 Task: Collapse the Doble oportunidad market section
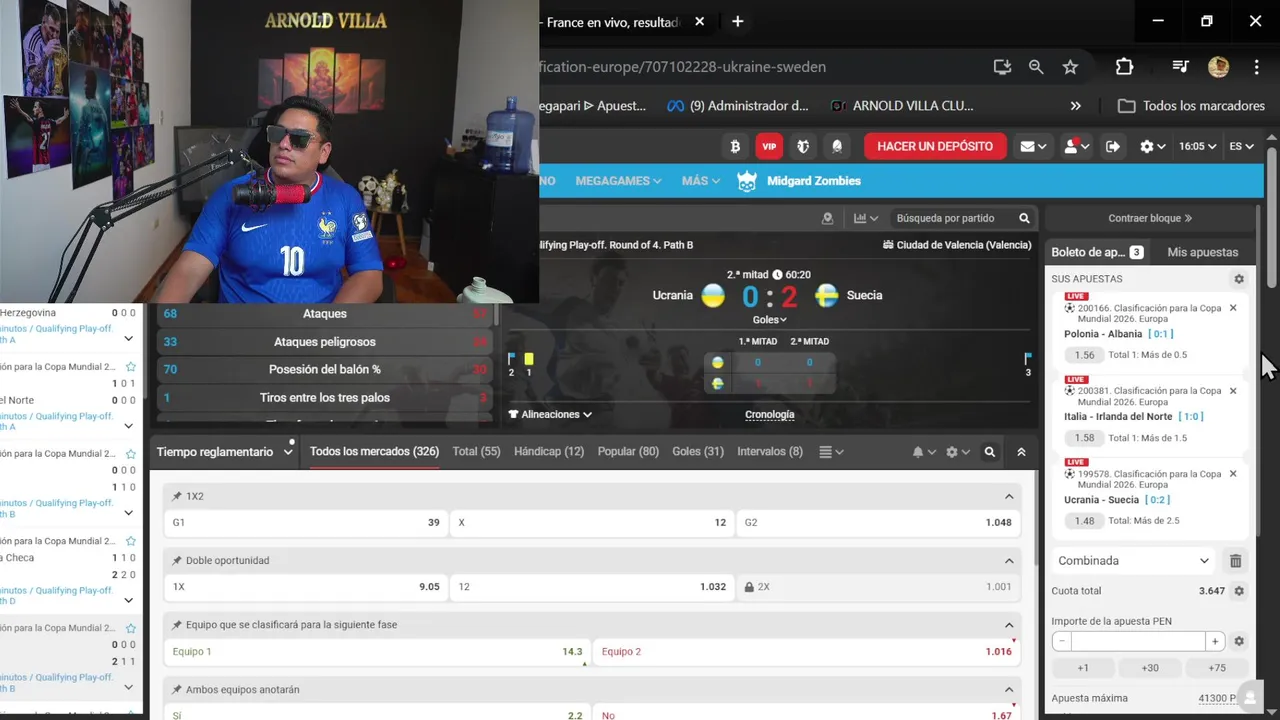coord(1009,561)
